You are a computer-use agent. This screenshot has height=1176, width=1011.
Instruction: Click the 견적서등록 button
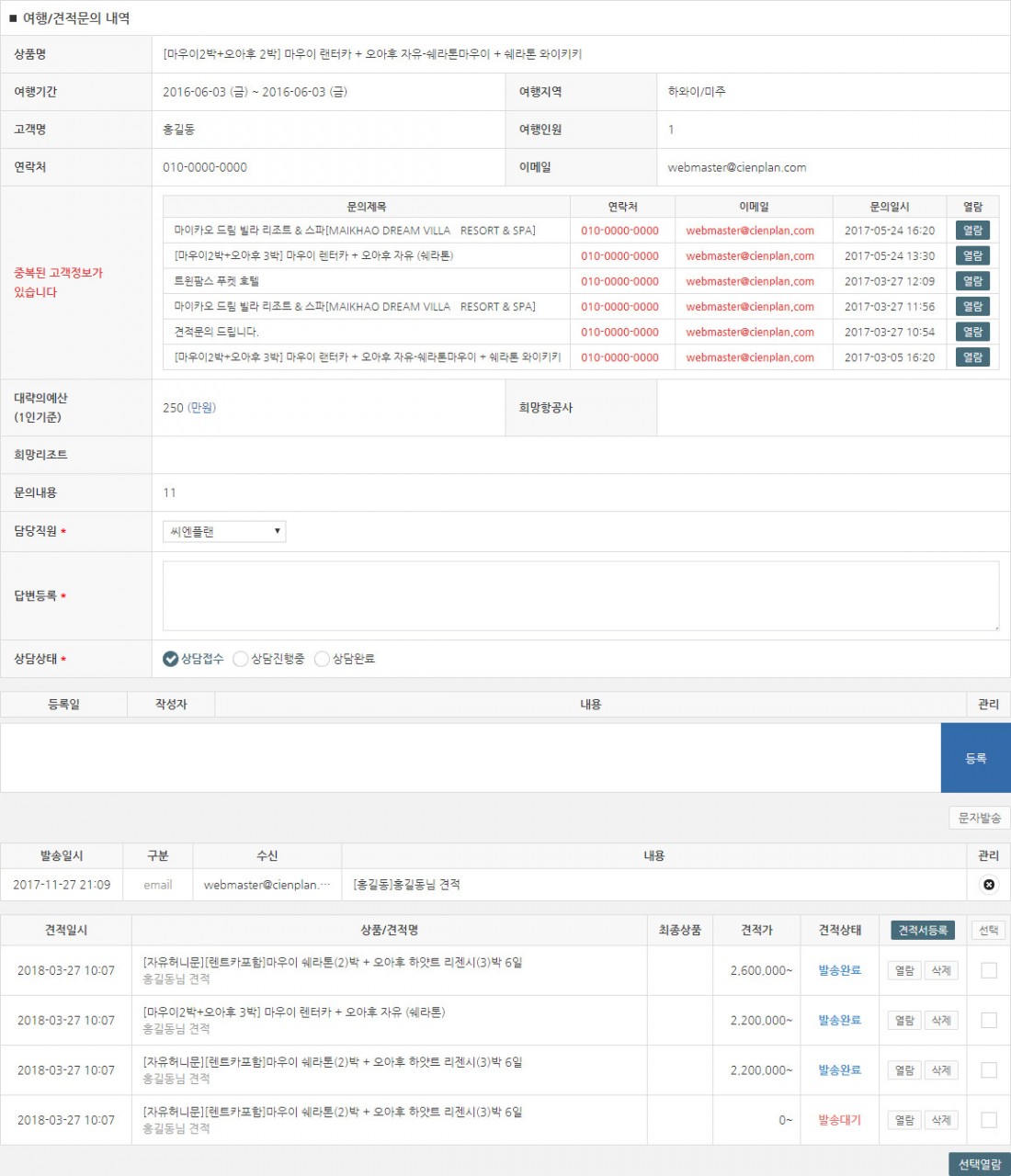pos(923,930)
